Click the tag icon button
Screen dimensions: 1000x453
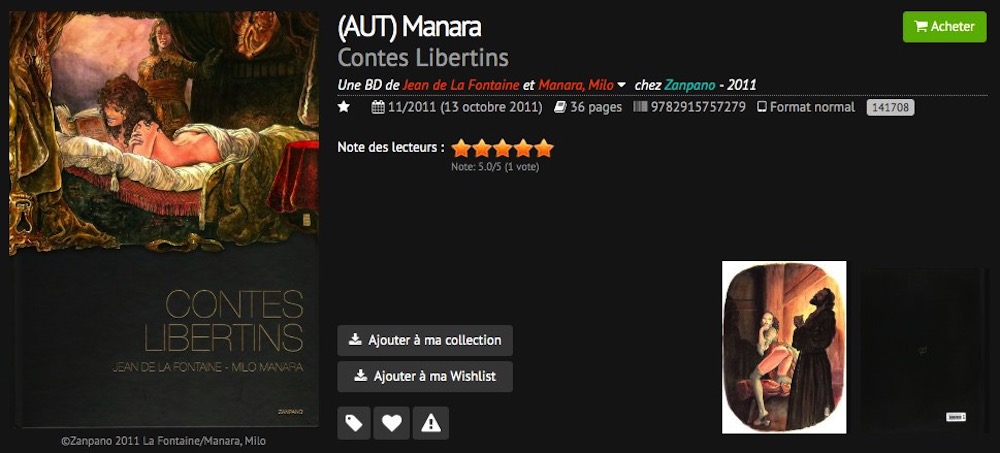354,423
